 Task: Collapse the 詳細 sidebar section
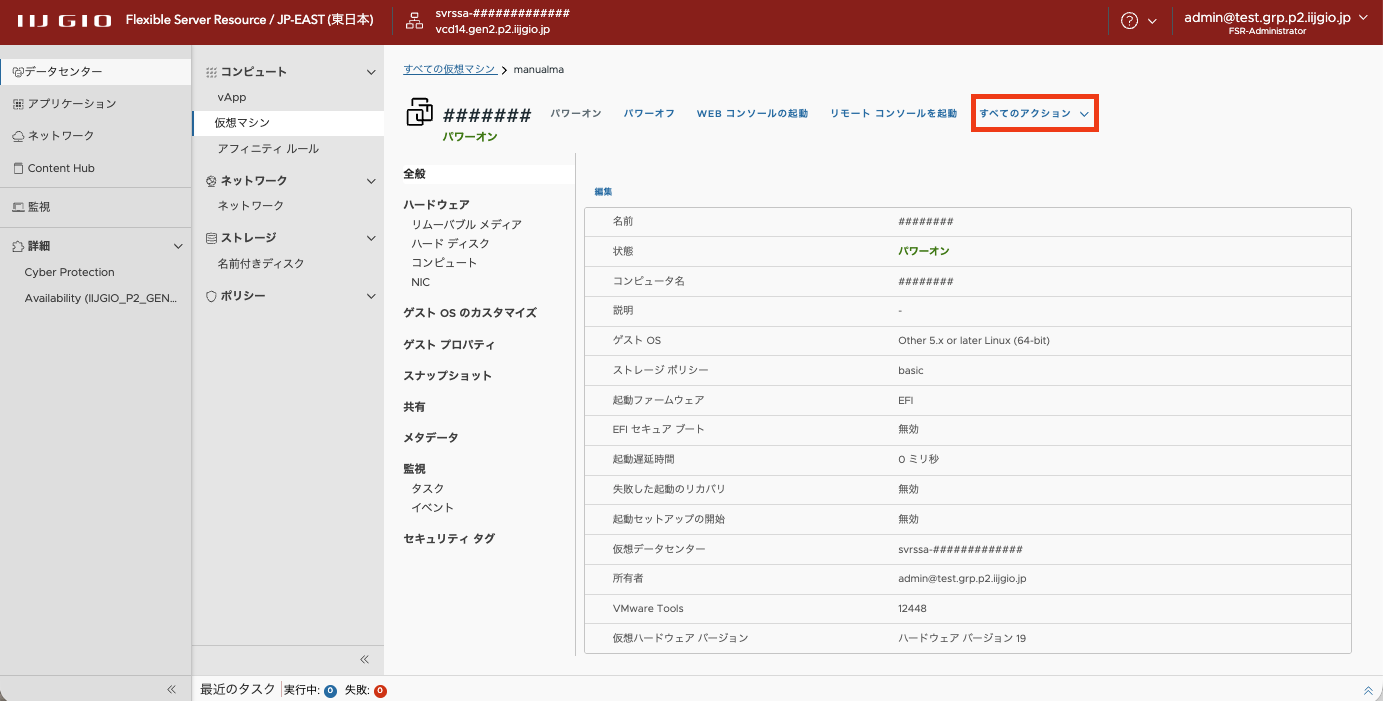178,246
